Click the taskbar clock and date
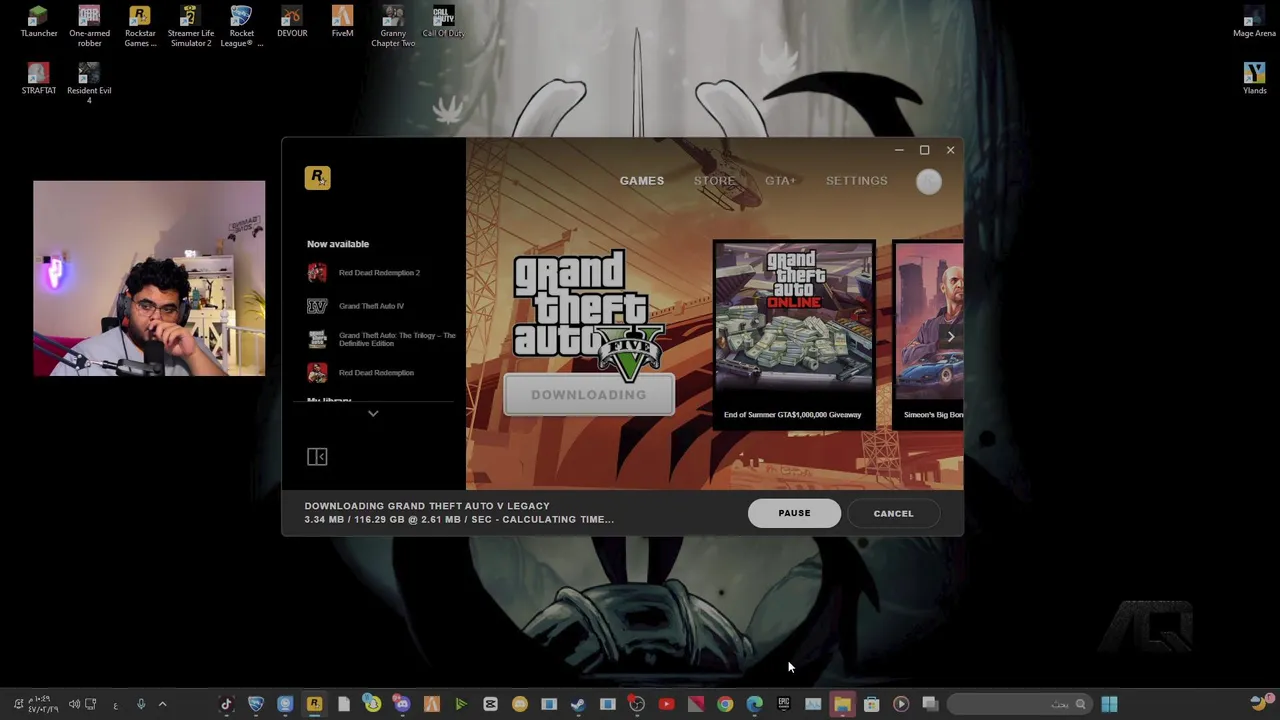The image size is (1280, 720). [x=42, y=704]
